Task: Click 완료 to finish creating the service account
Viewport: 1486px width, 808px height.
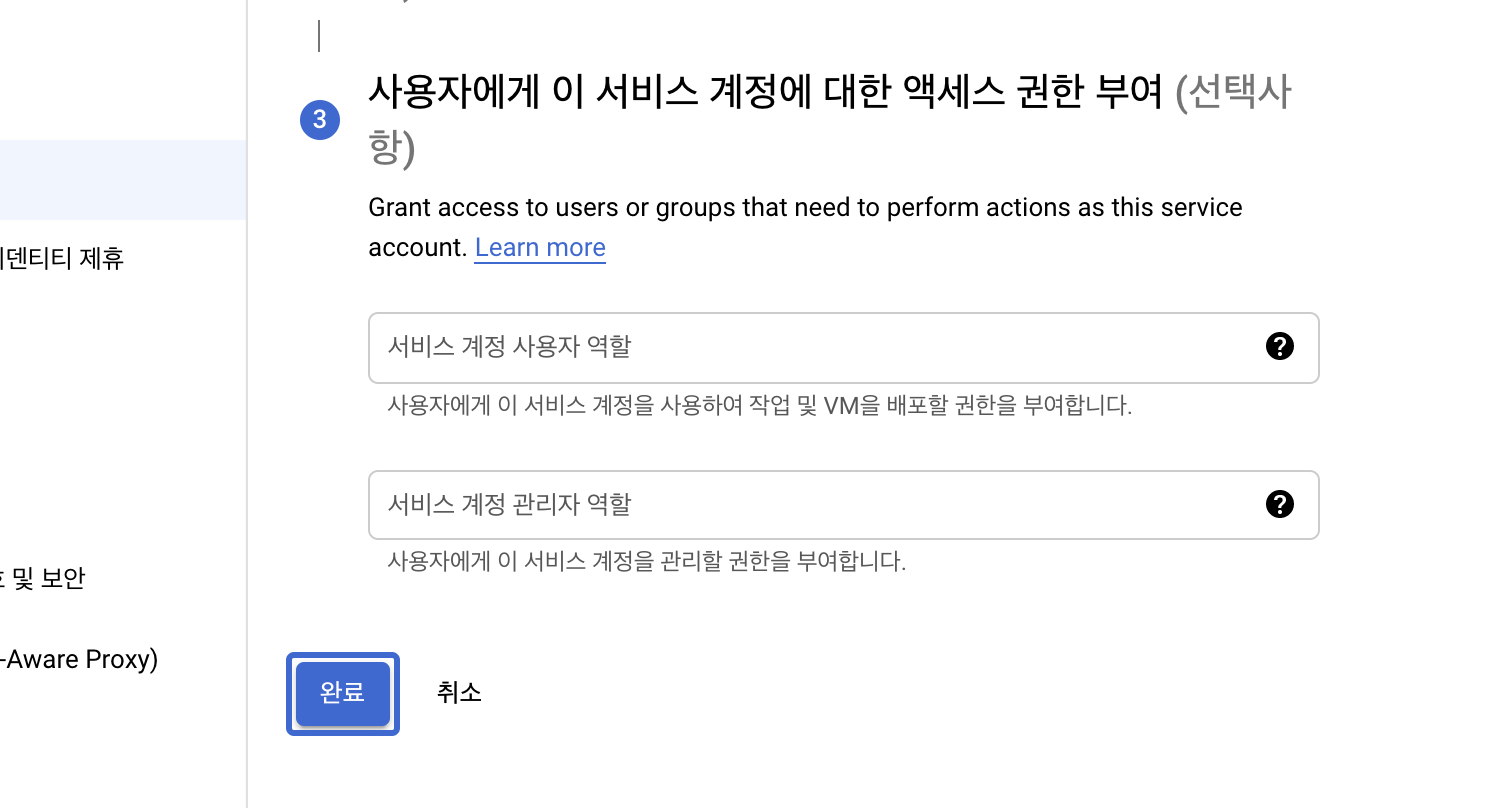Action: click(x=342, y=693)
